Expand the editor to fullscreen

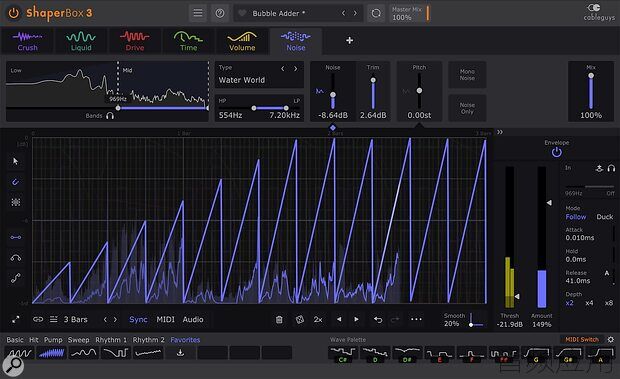click(x=15, y=319)
